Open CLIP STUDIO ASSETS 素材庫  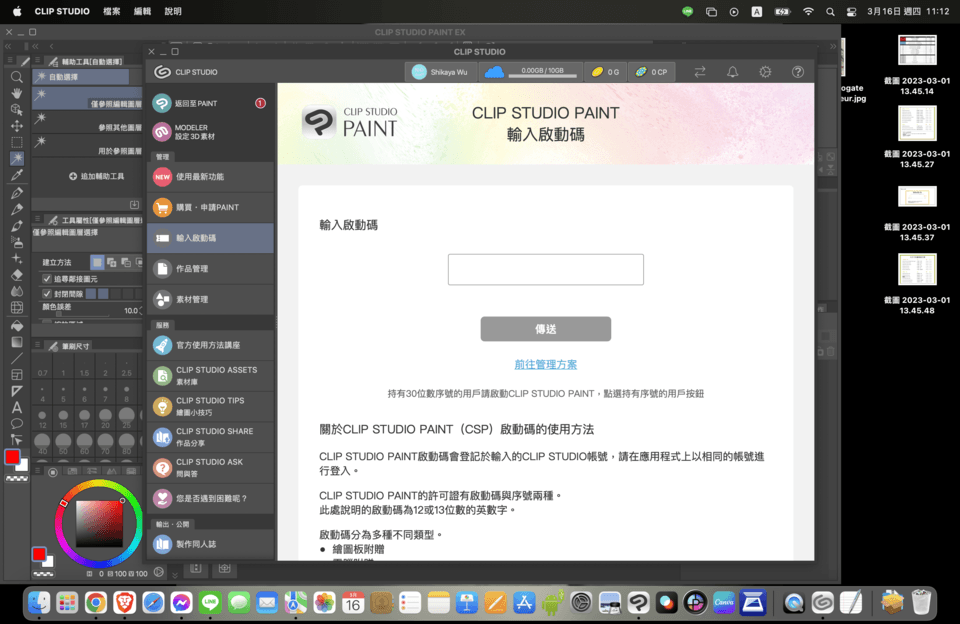tap(211, 375)
